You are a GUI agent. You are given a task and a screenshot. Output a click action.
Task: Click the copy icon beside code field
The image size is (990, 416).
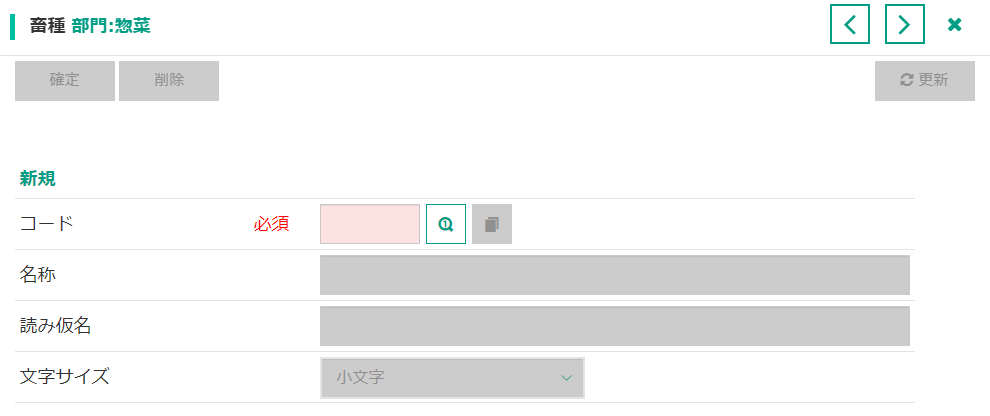(x=492, y=224)
